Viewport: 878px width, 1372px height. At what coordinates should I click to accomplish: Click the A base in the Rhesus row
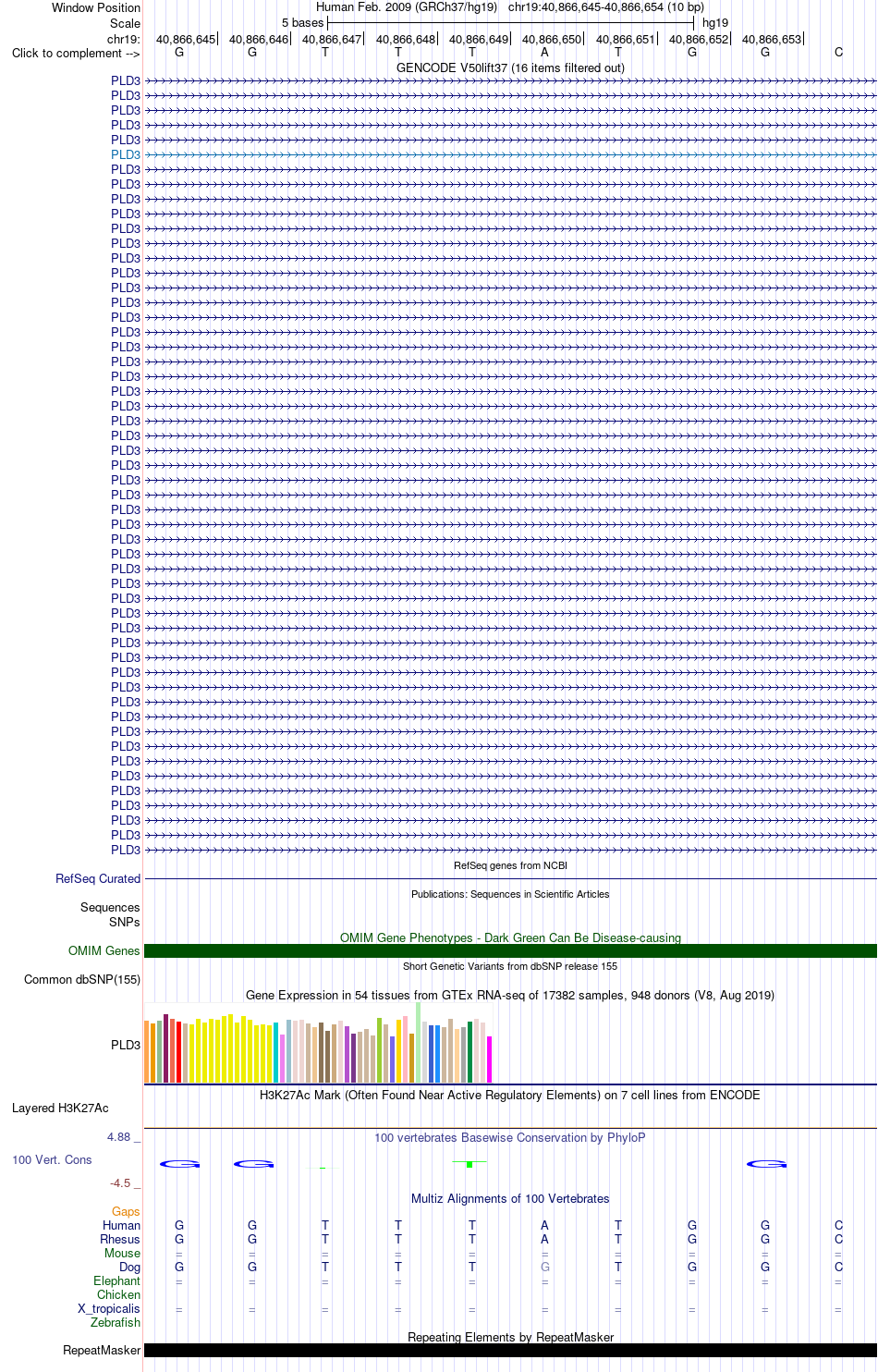(545, 1239)
